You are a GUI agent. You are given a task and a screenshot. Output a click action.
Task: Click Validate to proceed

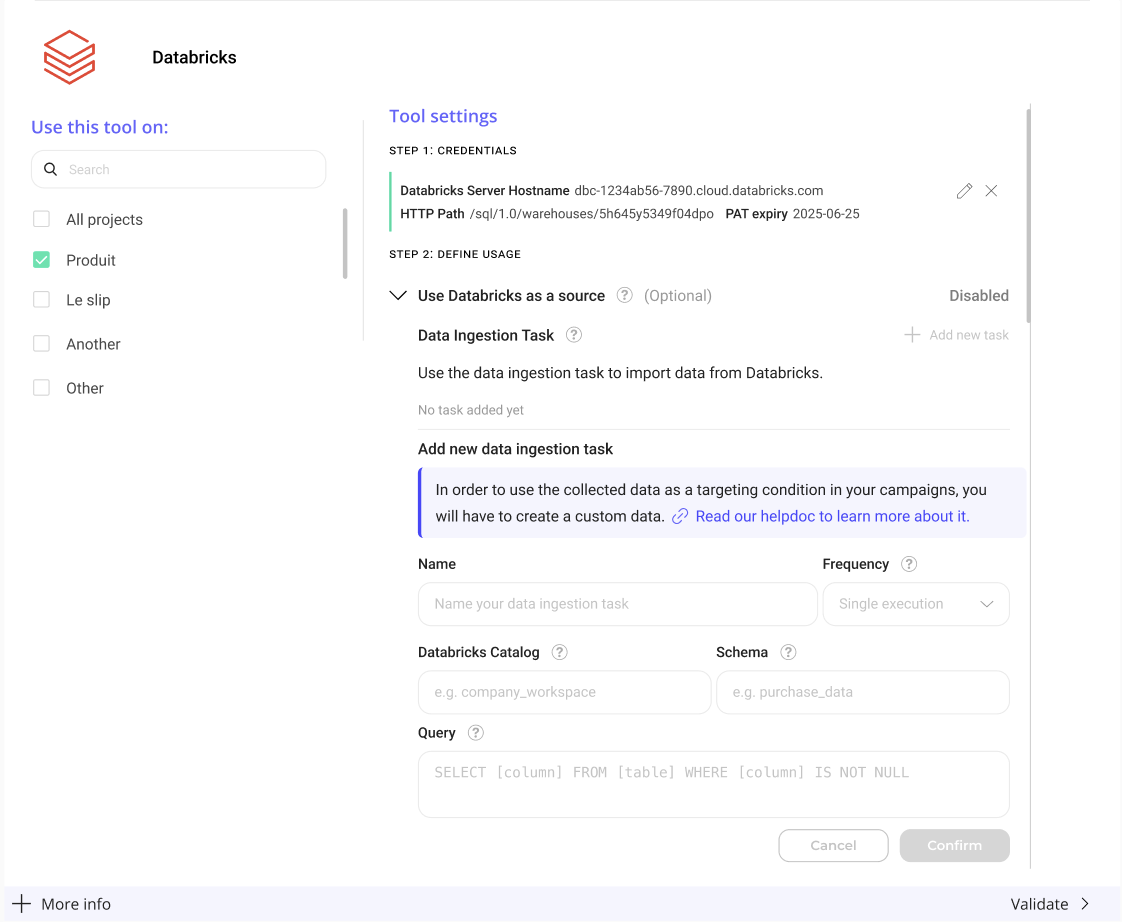click(x=1050, y=904)
